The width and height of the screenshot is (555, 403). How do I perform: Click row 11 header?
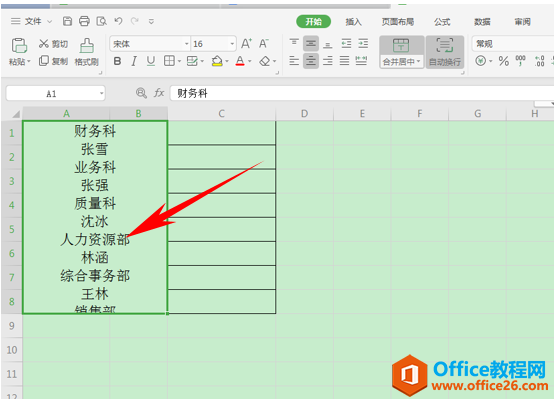(12, 374)
